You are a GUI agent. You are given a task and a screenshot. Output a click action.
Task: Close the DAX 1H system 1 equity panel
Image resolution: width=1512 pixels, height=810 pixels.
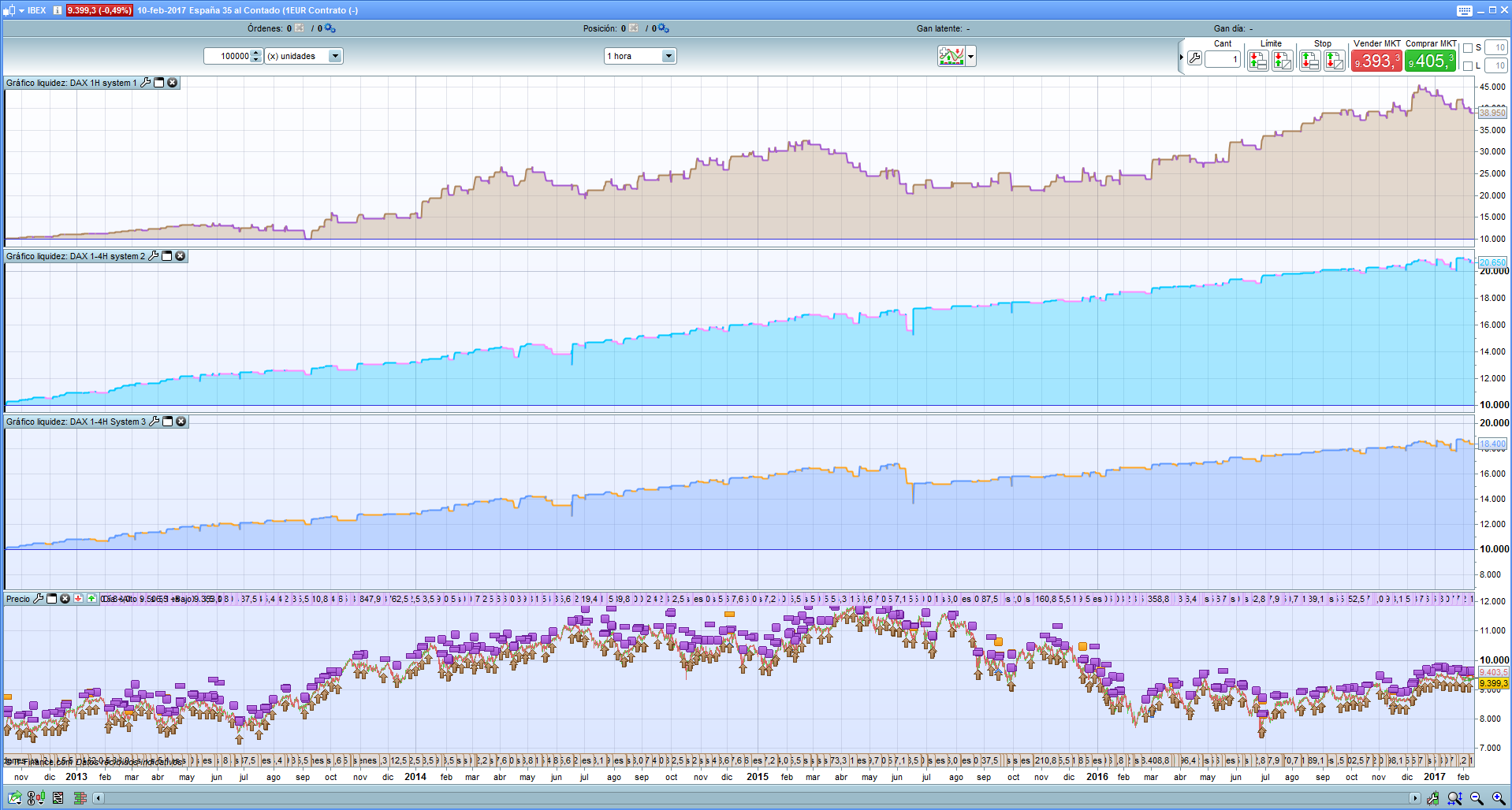(x=173, y=83)
